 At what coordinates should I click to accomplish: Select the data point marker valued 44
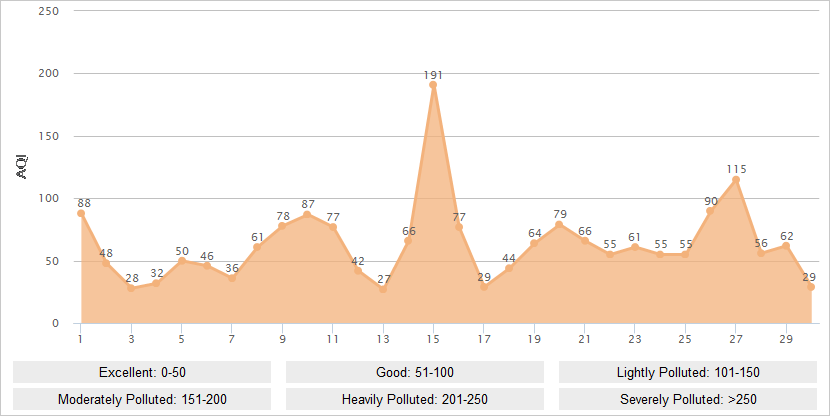[509, 268]
